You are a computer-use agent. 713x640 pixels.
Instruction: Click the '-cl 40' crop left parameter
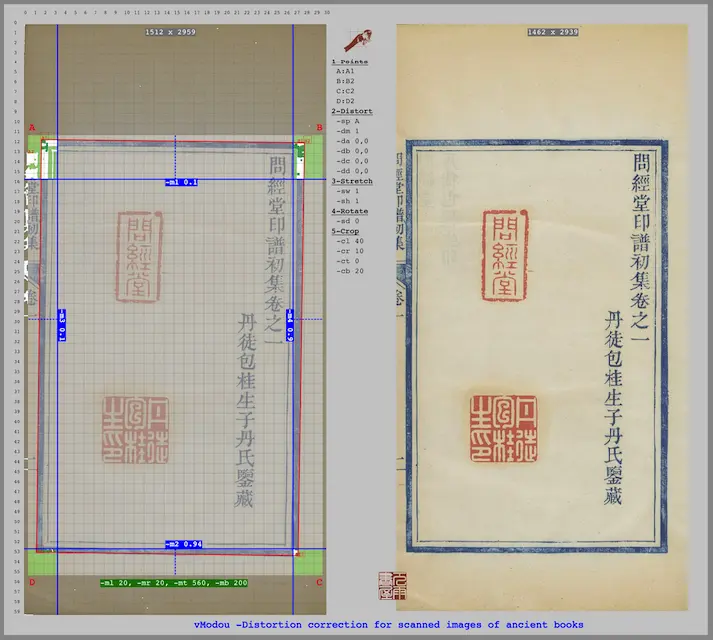point(350,241)
